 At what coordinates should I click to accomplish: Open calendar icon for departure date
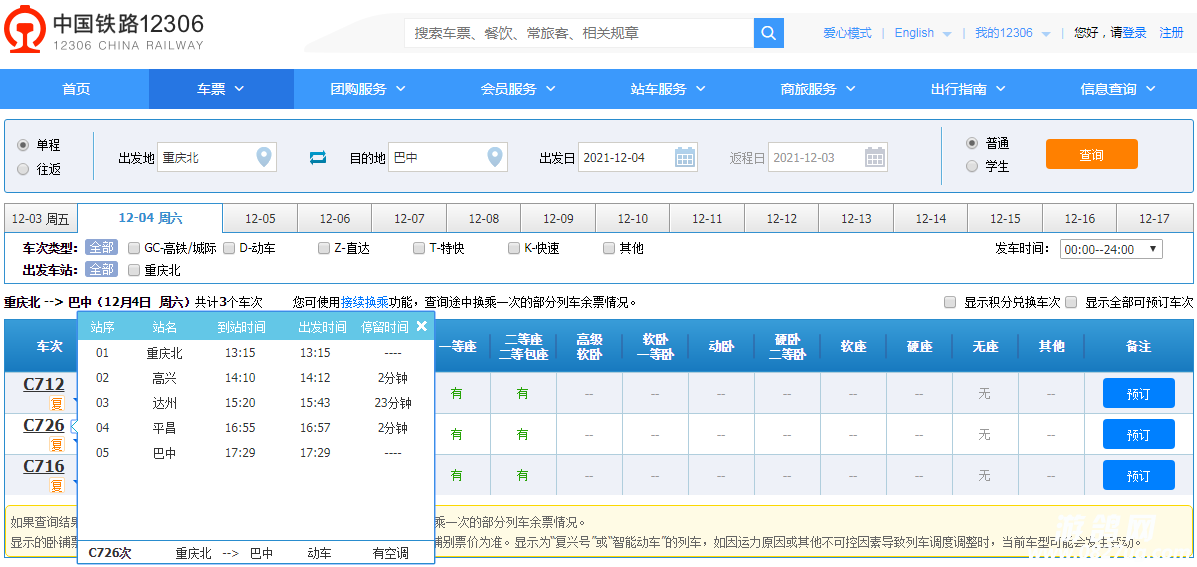(685, 157)
